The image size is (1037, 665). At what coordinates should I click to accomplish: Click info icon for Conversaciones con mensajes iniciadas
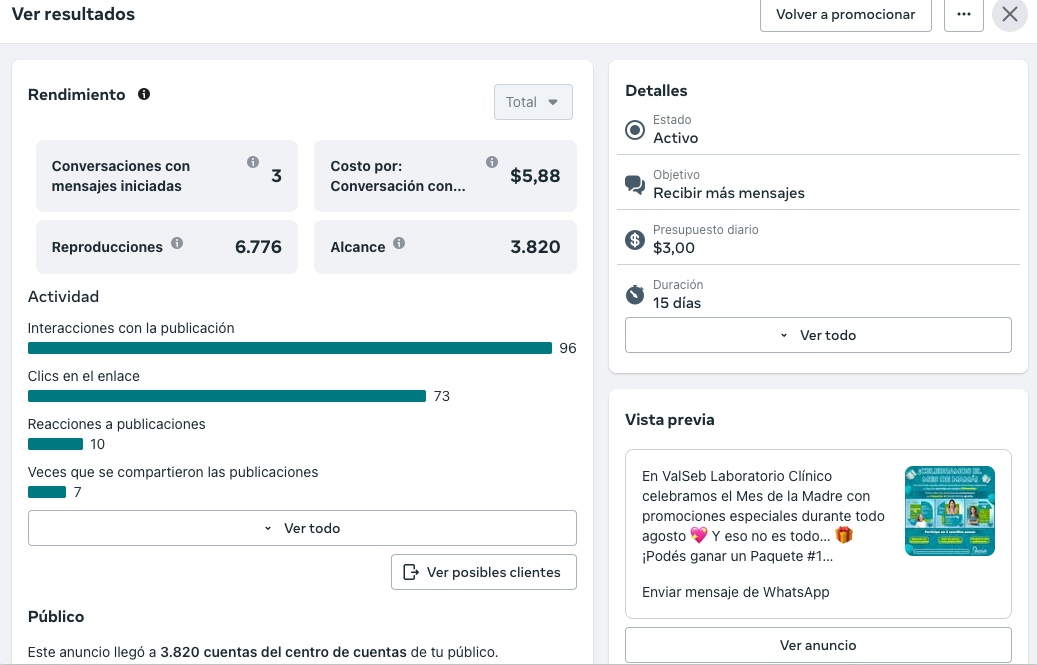click(x=253, y=162)
